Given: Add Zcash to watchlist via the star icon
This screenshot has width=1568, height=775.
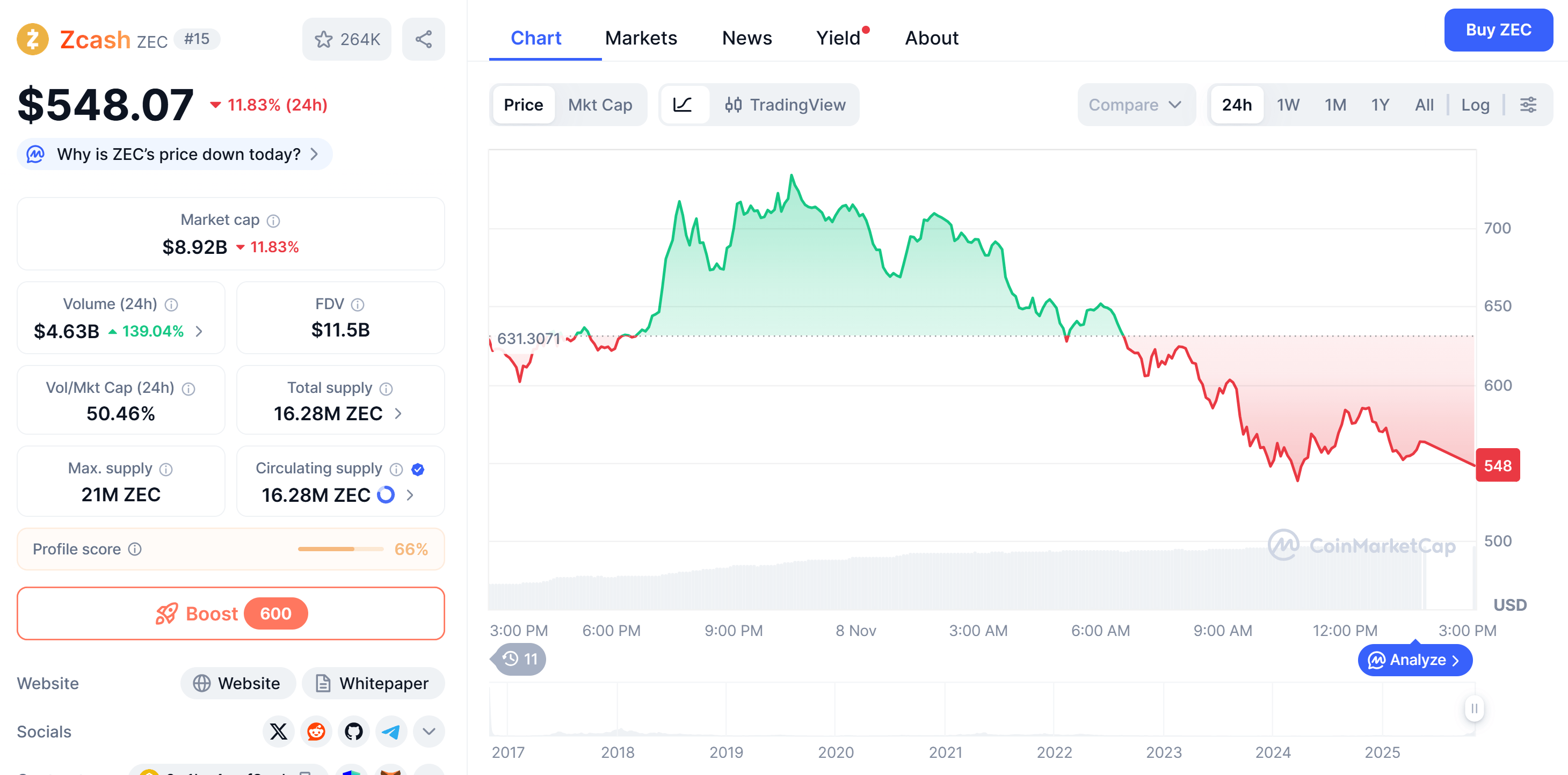Looking at the screenshot, I should [324, 38].
